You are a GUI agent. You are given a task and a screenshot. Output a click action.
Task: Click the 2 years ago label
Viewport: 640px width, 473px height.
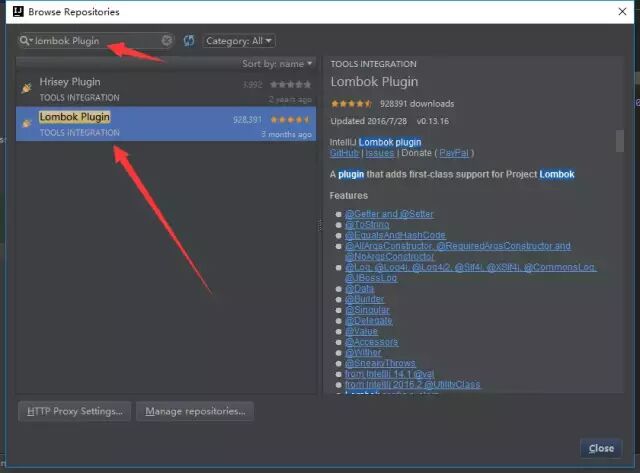(x=290, y=99)
